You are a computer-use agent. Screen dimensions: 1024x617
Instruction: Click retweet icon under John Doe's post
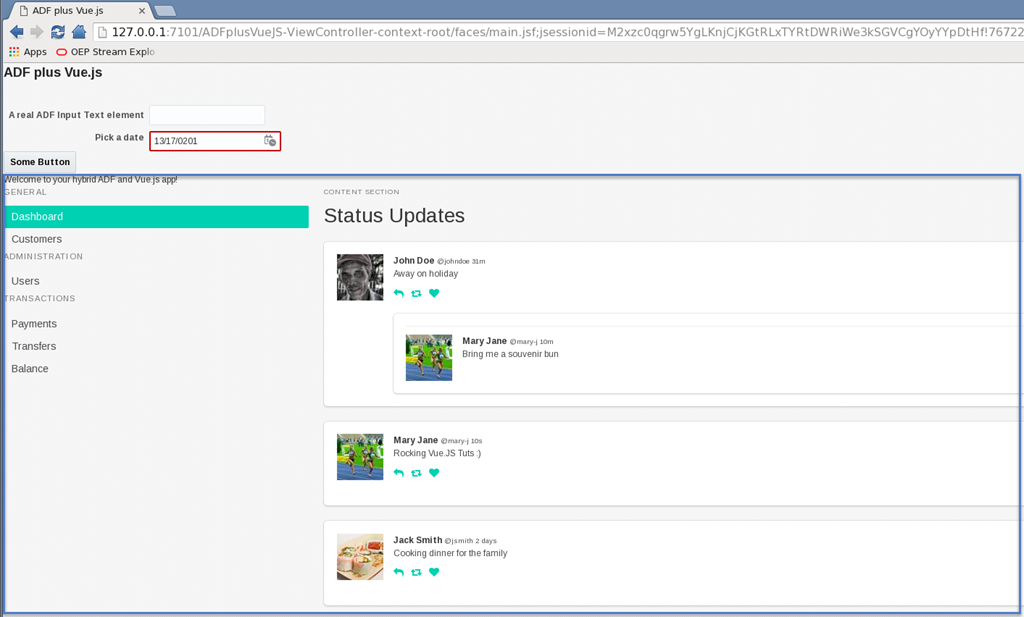click(x=416, y=293)
